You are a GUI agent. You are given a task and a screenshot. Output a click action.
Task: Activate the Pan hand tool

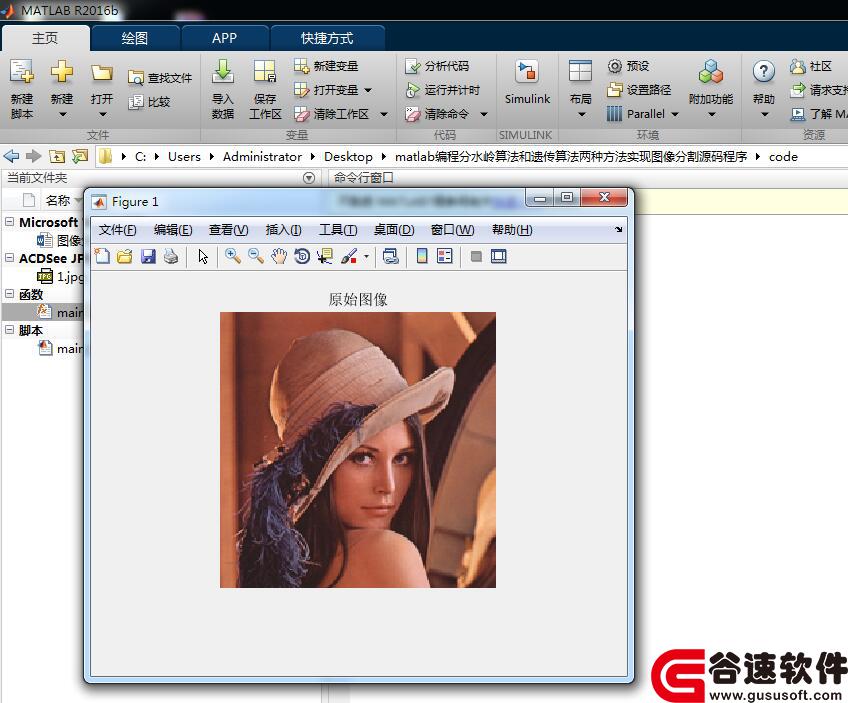[279, 256]
